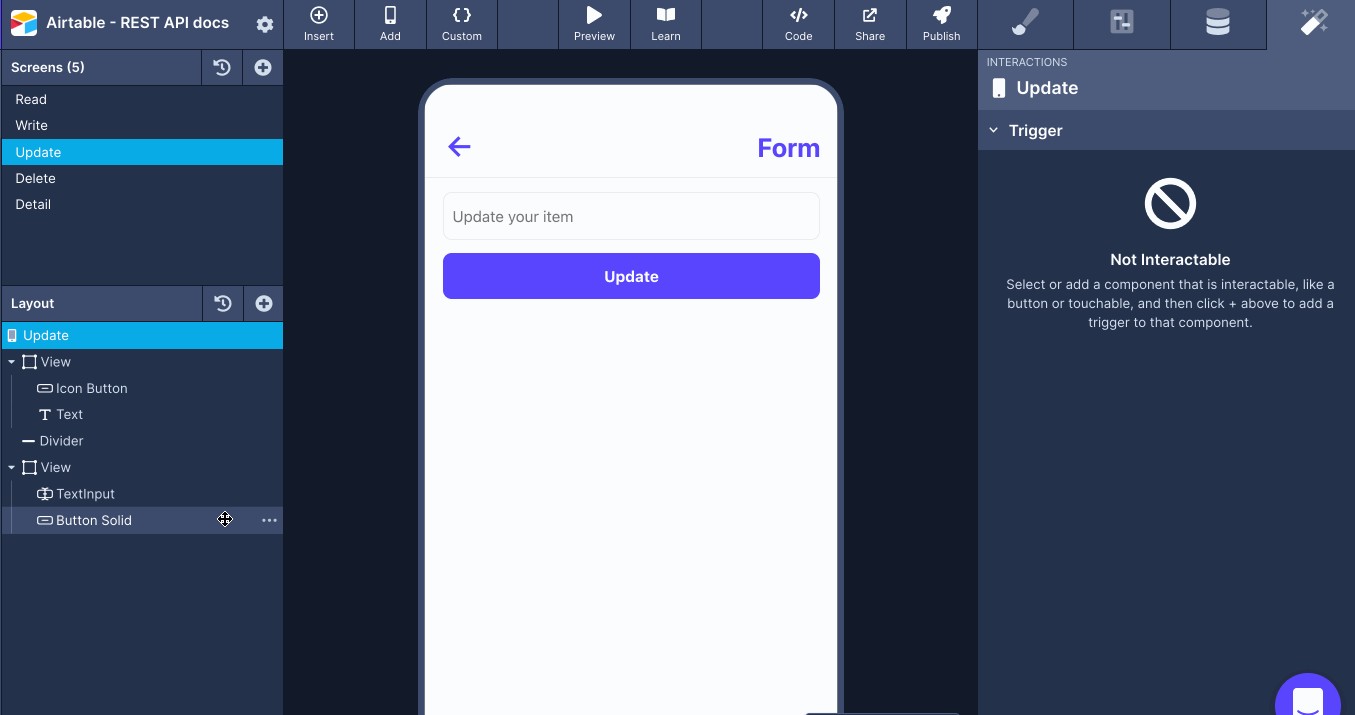The width and height of the screenshot is (1355, 715).
Task: Select the TextInput layer
Action: point(142,494)
